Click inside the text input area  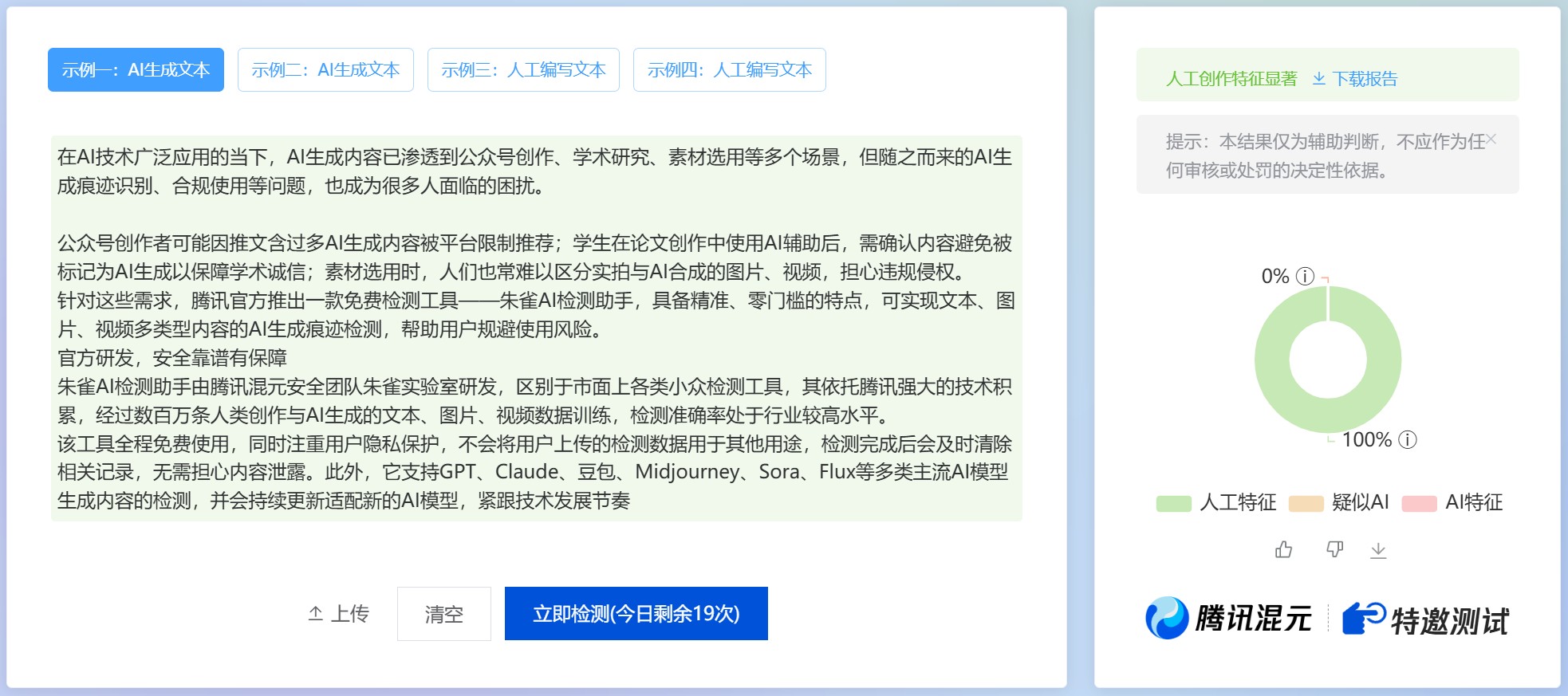click(x=536, y=328)
